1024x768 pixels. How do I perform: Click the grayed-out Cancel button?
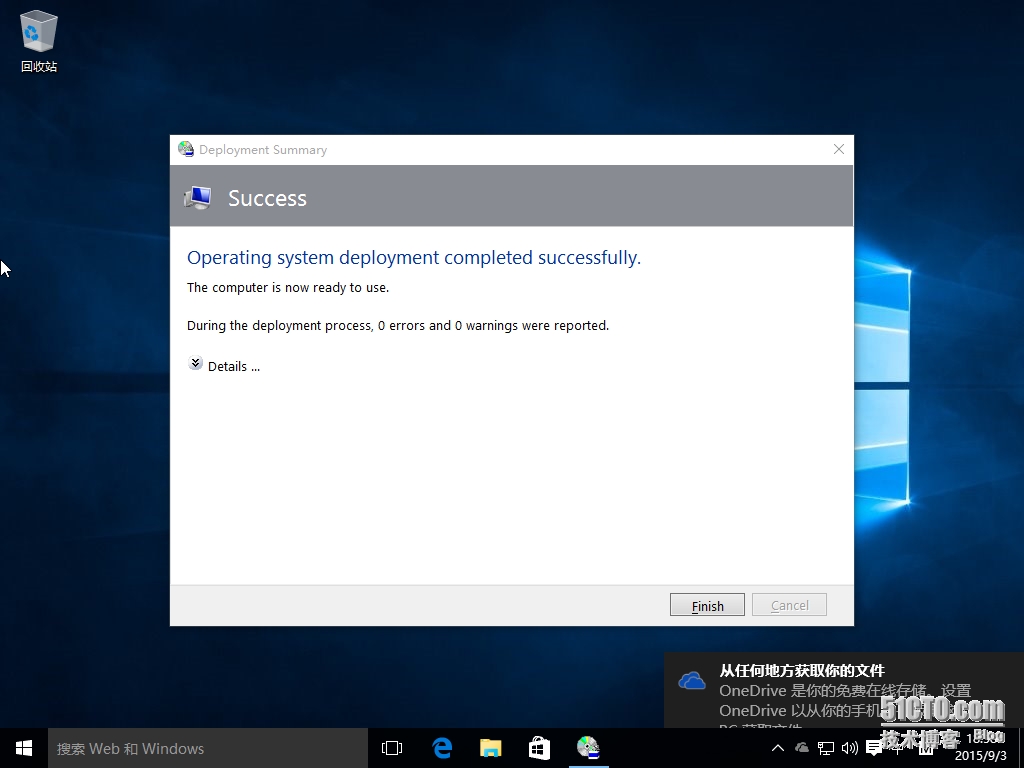click(x=790, y=605)
